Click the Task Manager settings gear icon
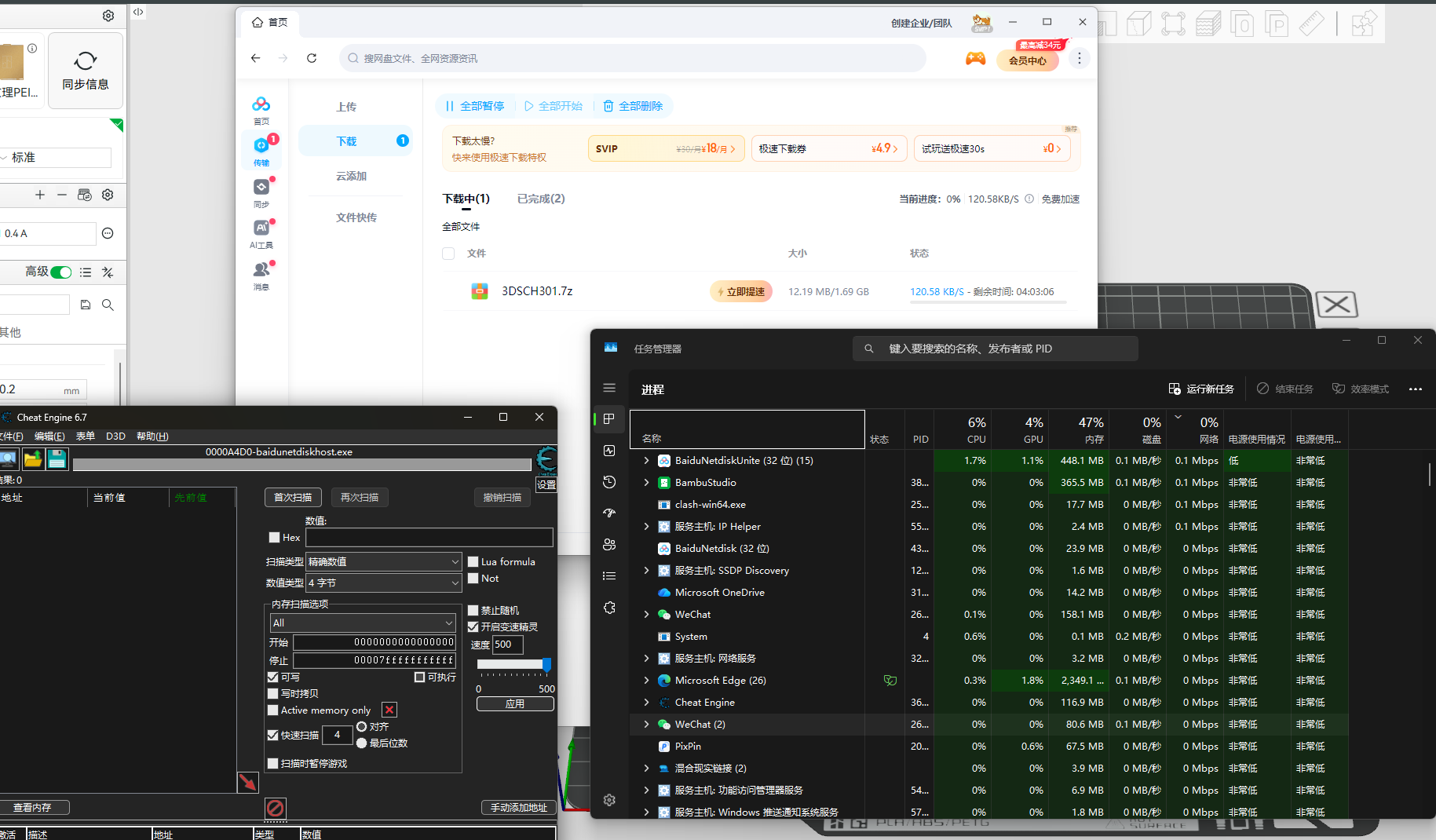The height and width of the screenshot is (840, 1436). (x=609, y=800)
